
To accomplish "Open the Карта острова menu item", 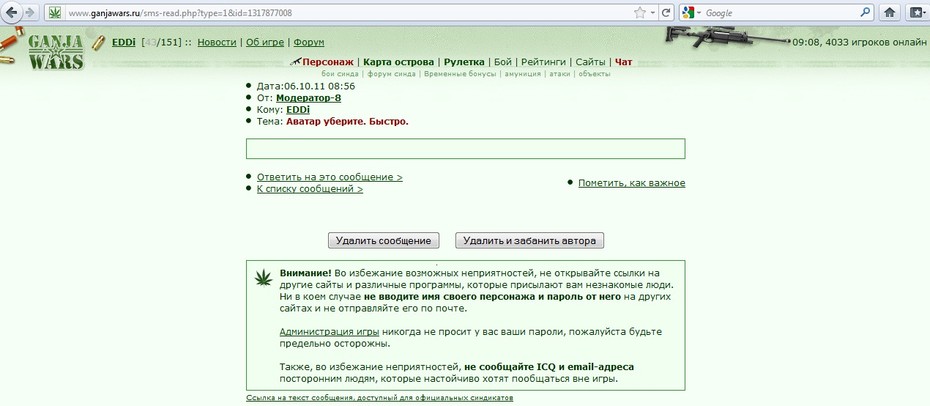I will pos(399,62).
